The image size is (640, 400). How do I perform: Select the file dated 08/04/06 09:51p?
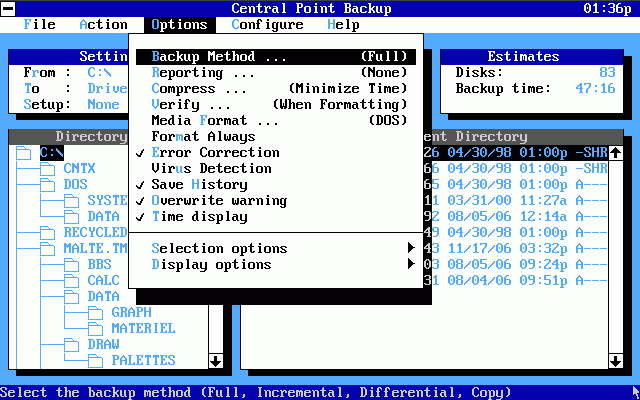click(516, 281)
